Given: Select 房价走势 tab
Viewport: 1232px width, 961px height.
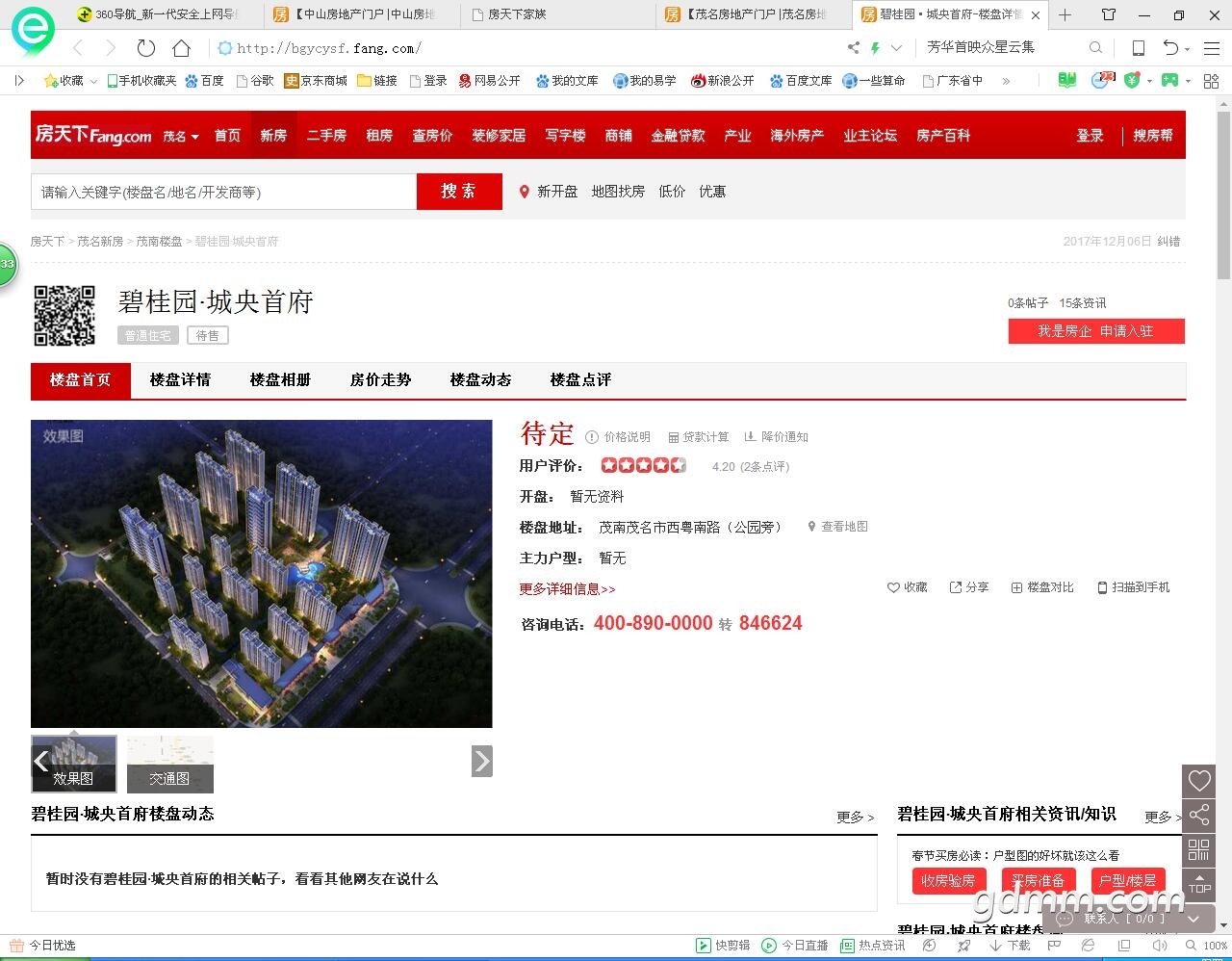Looking at the screenshot, I should [380, 380].
